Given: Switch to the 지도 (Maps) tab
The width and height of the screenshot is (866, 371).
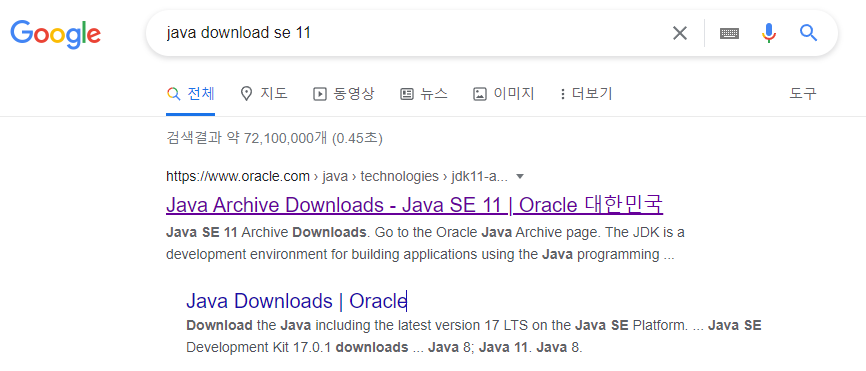Looking at the screenshot, I should point(264,94).
